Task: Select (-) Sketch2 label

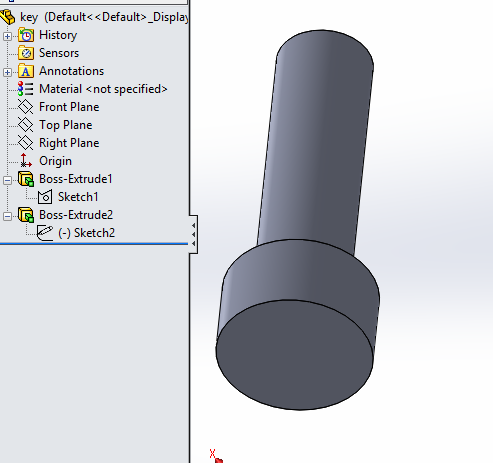Action: (87, 233)
